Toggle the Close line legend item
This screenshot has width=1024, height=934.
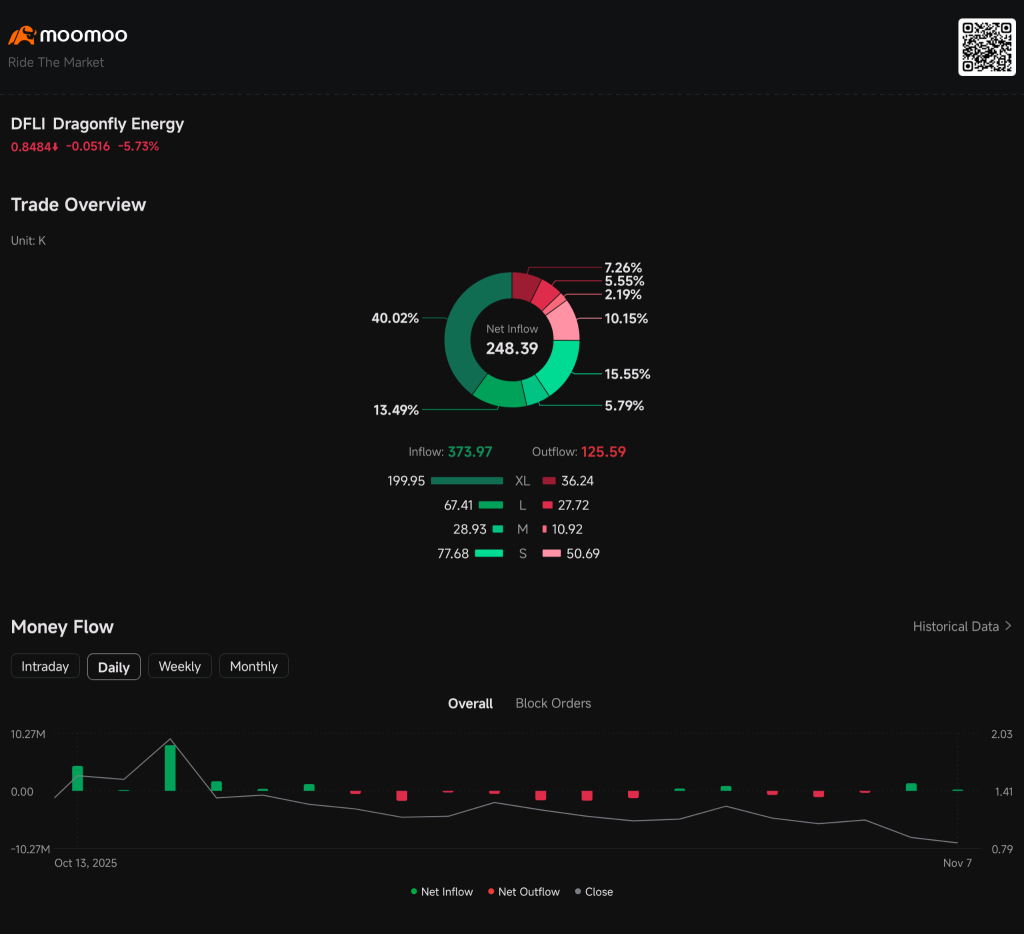[578, 892]
